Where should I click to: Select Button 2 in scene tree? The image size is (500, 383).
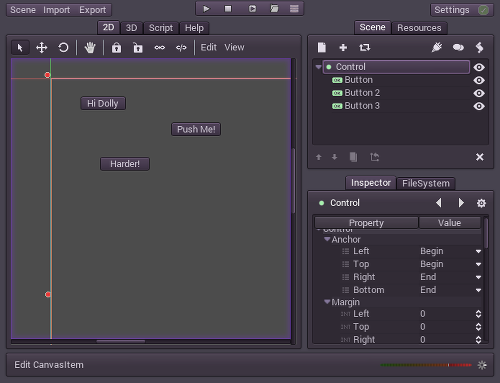pyautogui.click(x=362, y=93)
